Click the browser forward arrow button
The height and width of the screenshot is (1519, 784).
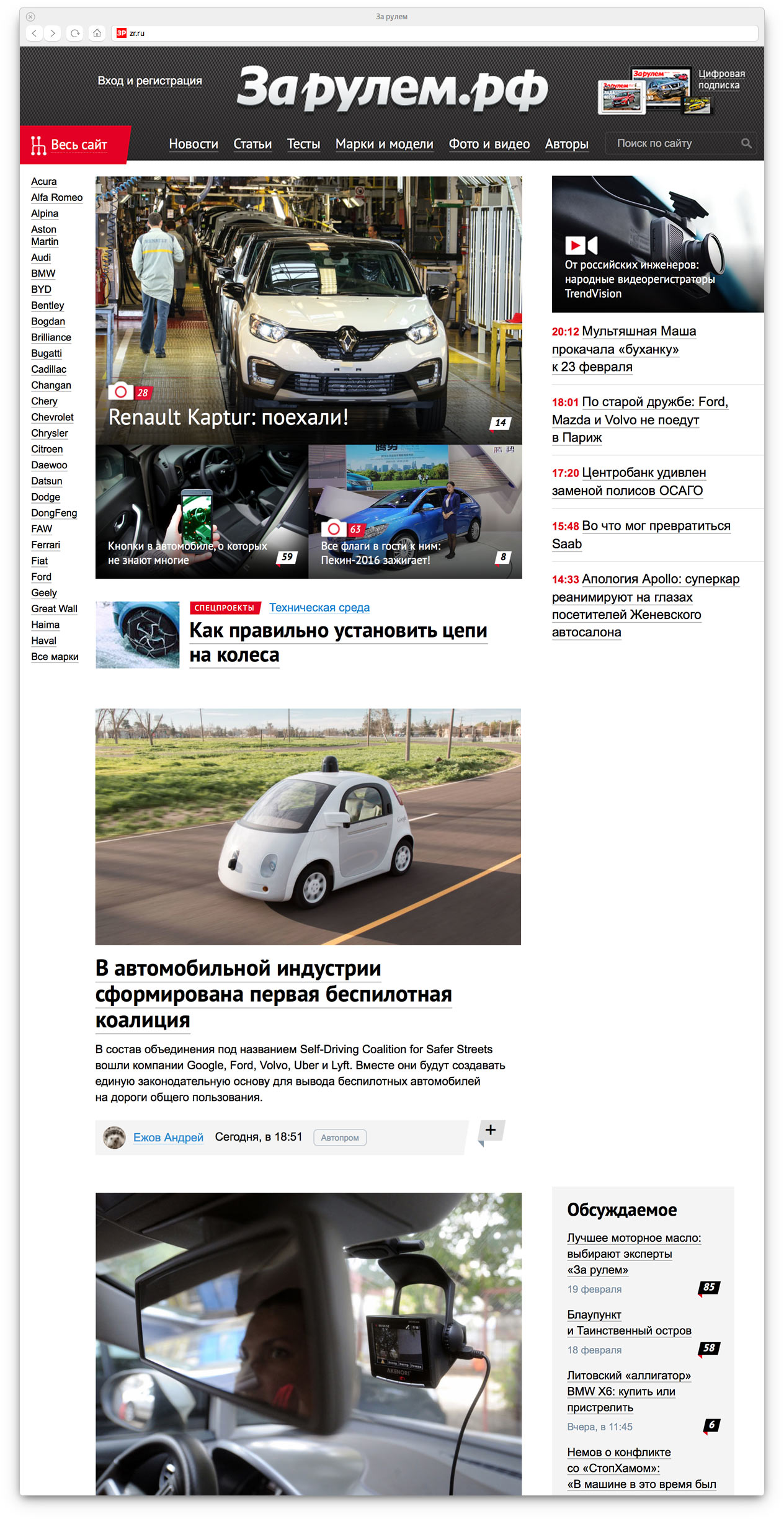[53, 33]
